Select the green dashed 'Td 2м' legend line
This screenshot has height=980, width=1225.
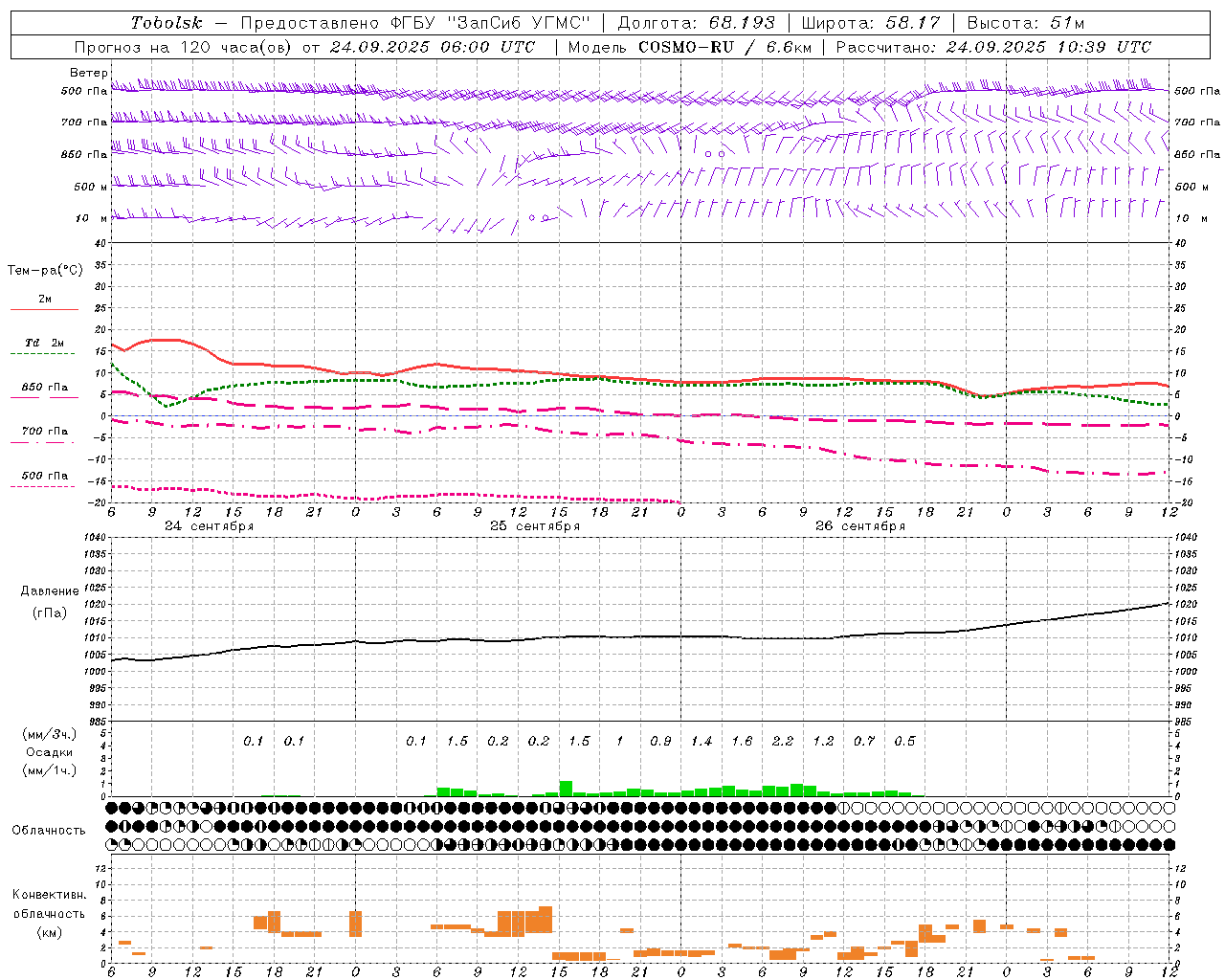tap(43, 354)
